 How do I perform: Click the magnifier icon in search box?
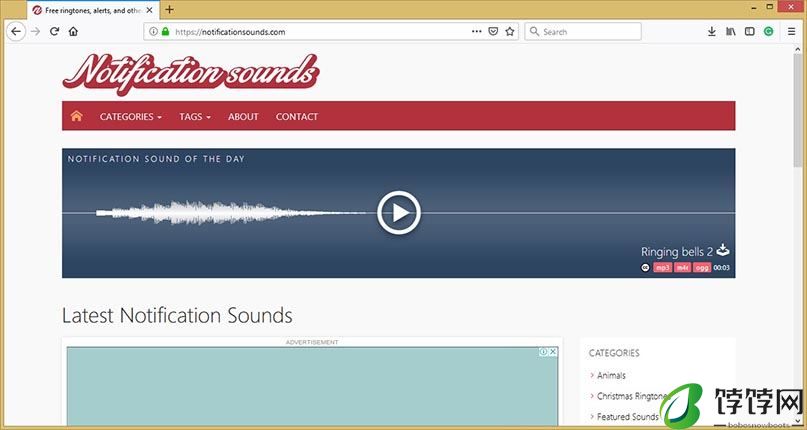tap(535, 31)
